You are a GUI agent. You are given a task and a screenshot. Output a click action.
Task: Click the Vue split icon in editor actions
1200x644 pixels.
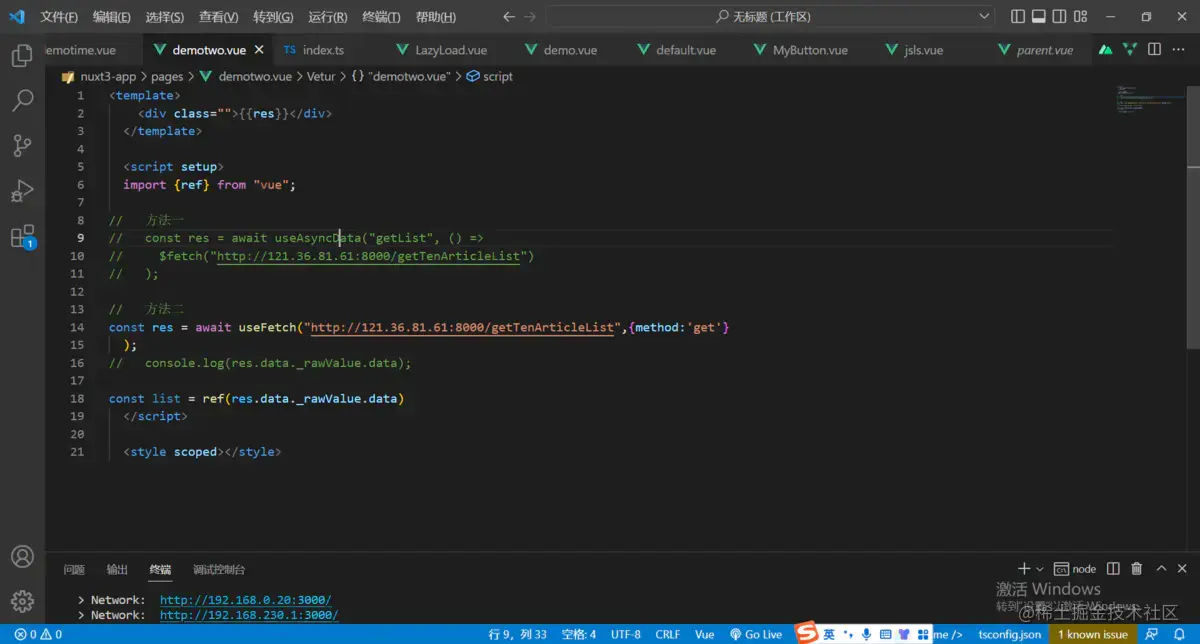[1130, 50]
